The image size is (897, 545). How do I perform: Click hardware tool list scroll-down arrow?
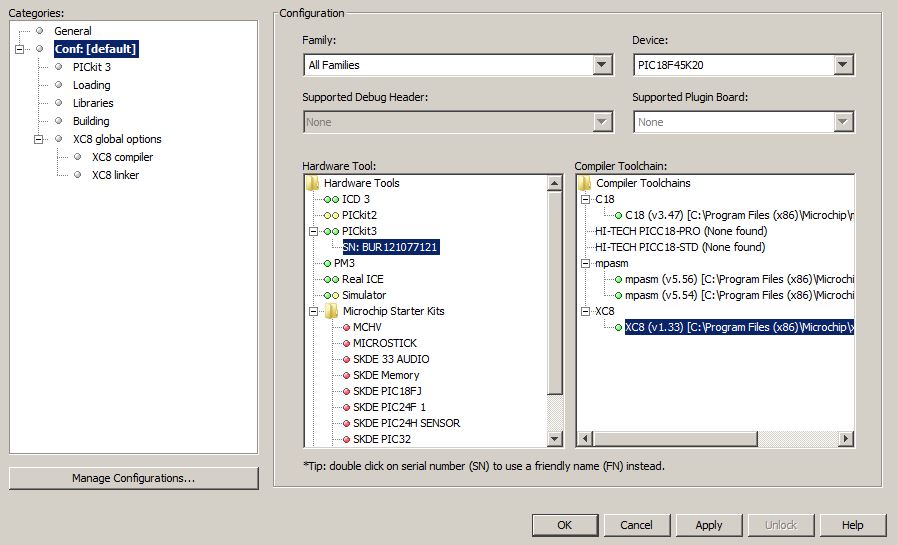(554, 439)
